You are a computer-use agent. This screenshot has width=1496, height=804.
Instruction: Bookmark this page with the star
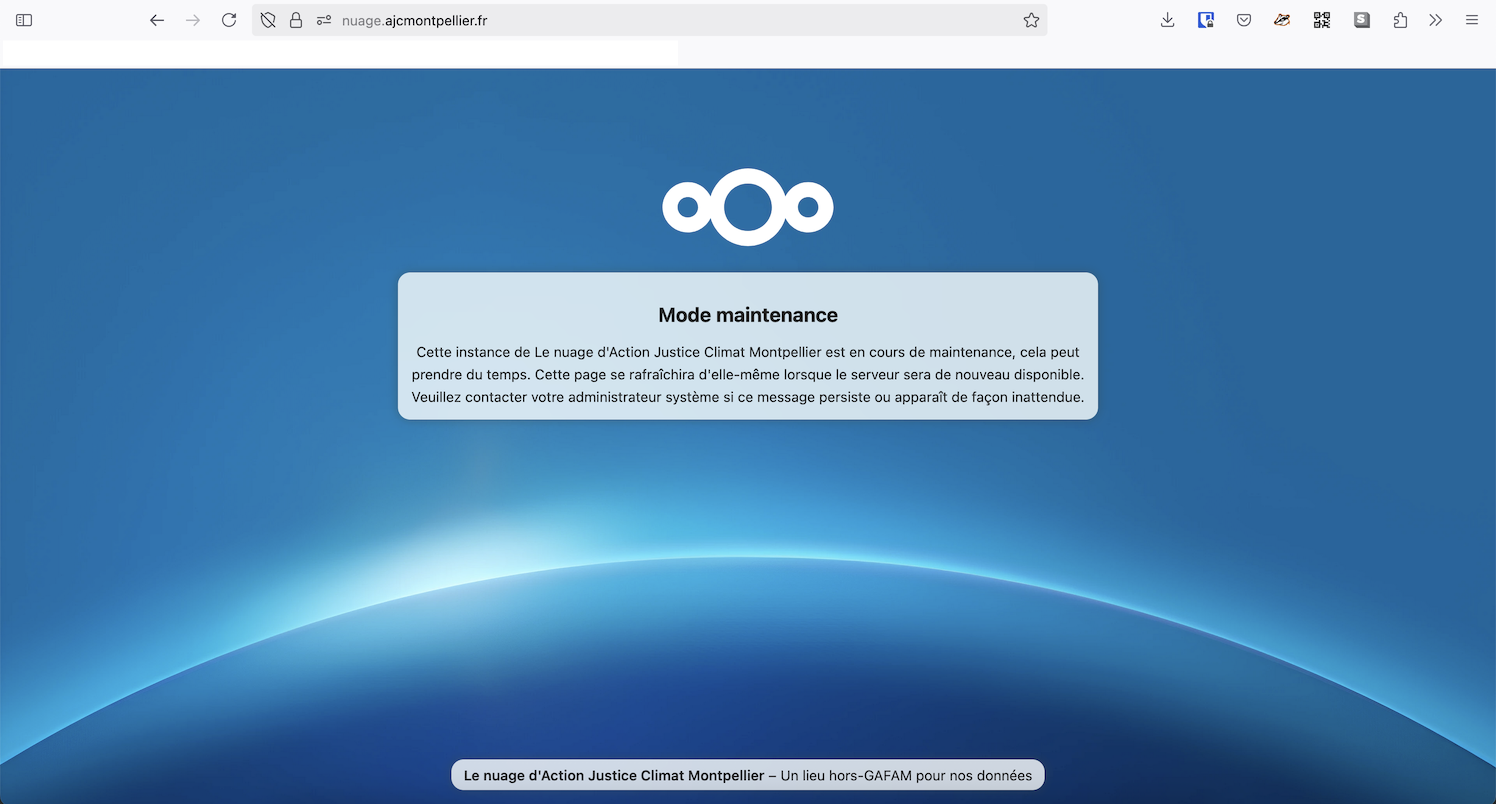[x=1031, y=20]
